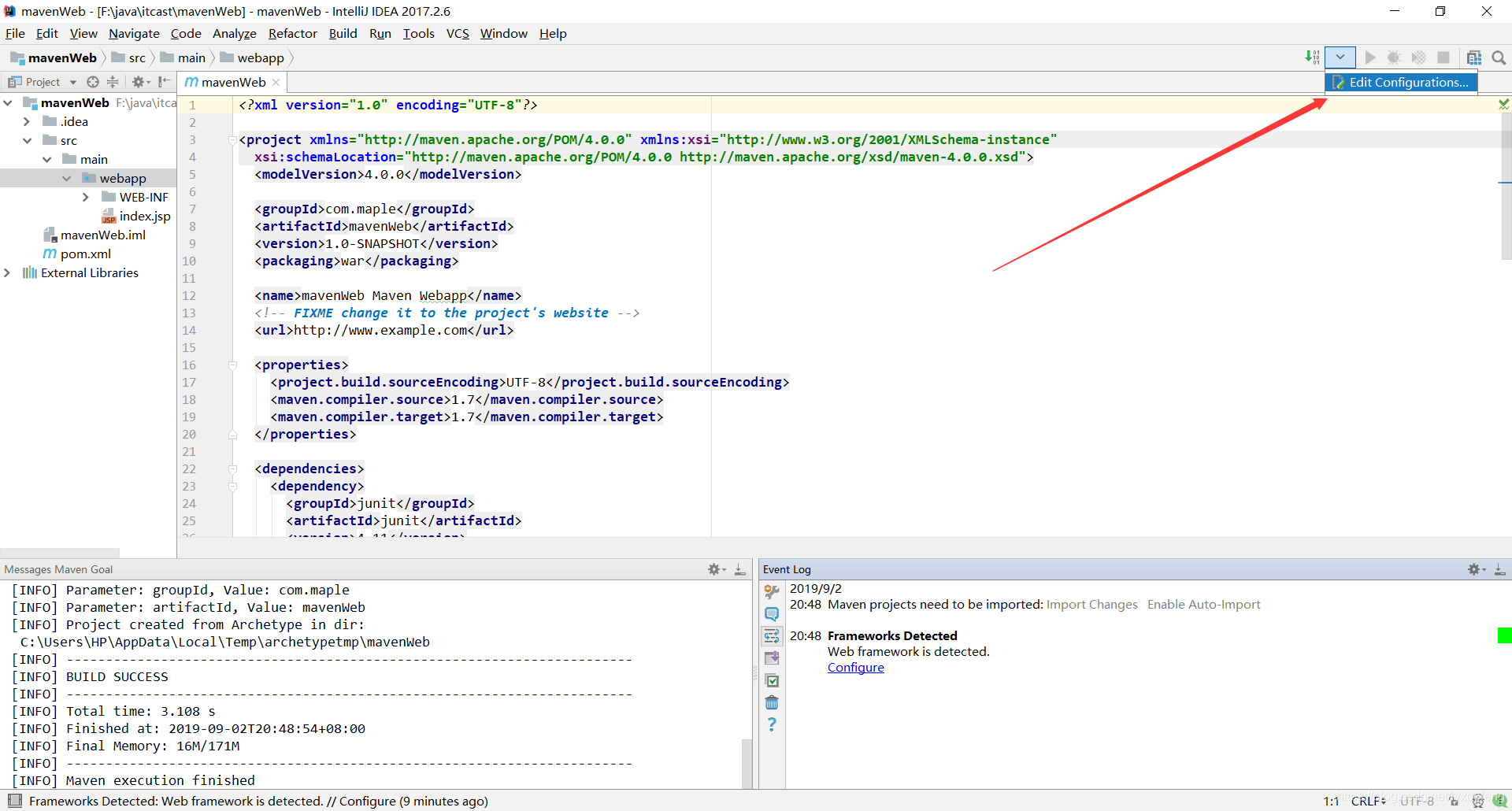Click the Messages panel vertical scrollbar
Screen dimensions: 1512x811
click(x=747, y=762)
